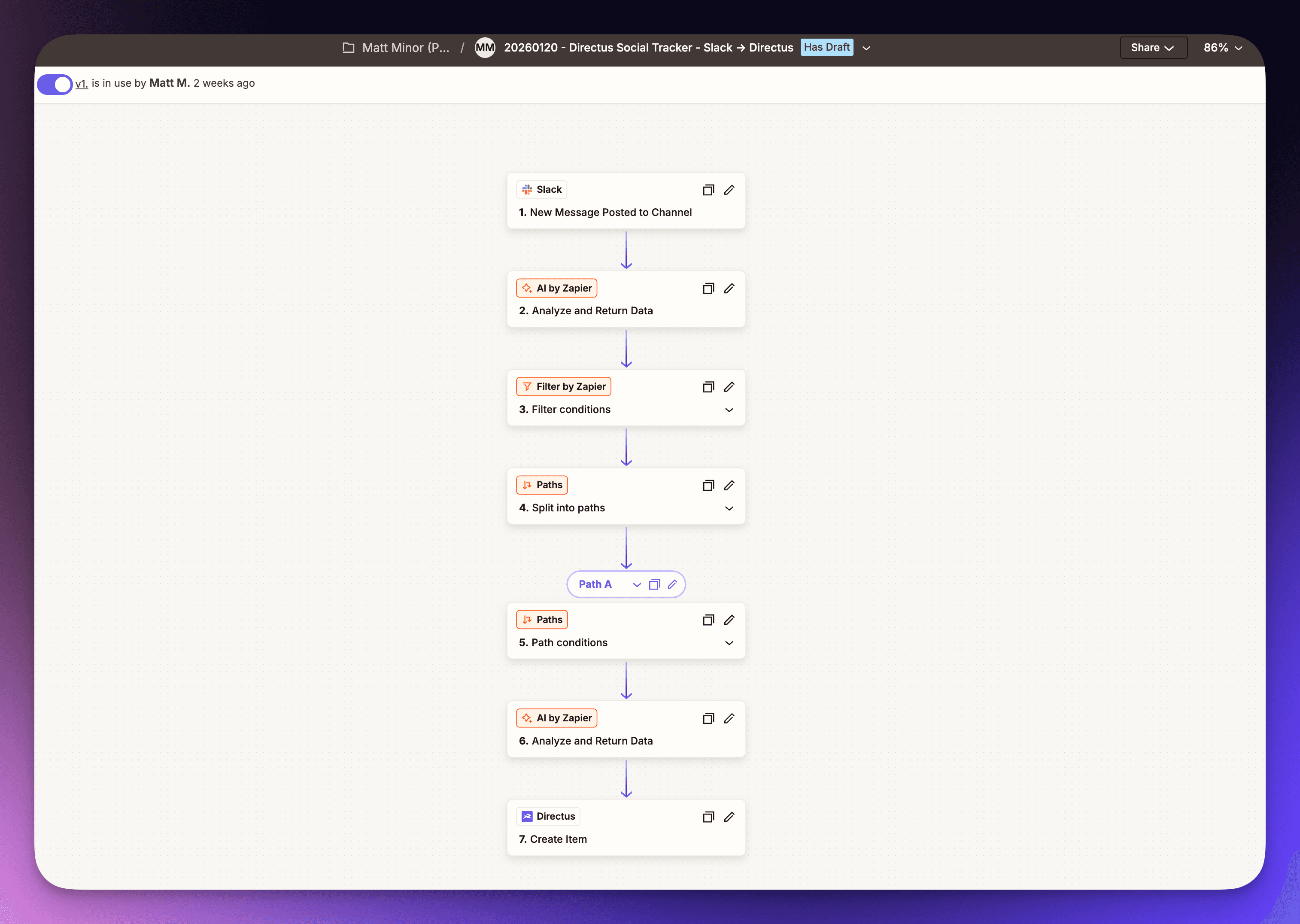Expand the Path conditions step chevron

[x=729, y=643]
